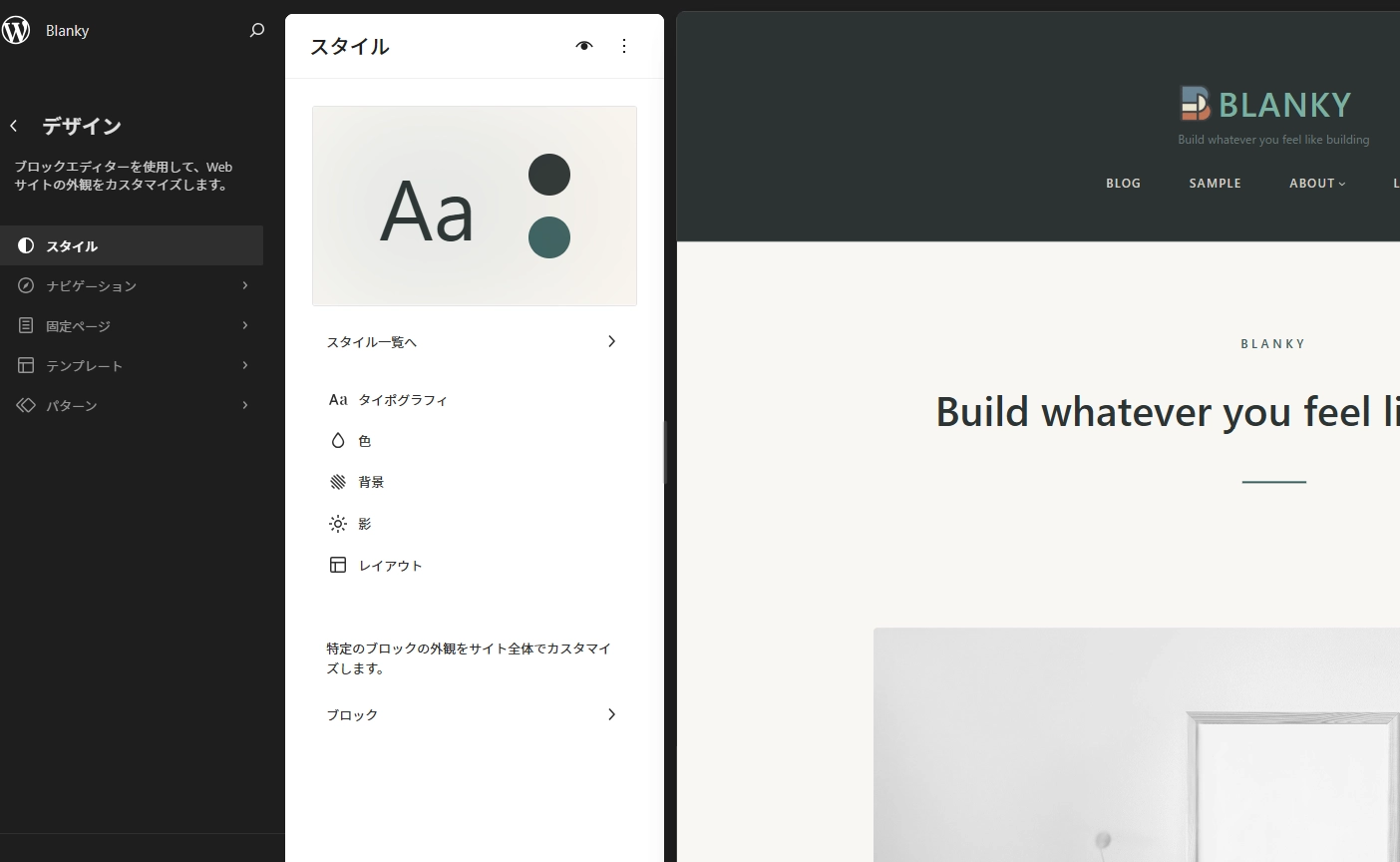The height and width of the screenshot is (862, 1400).
Task: Click the WordPress logo icon
Action: (x=16, y=31)
